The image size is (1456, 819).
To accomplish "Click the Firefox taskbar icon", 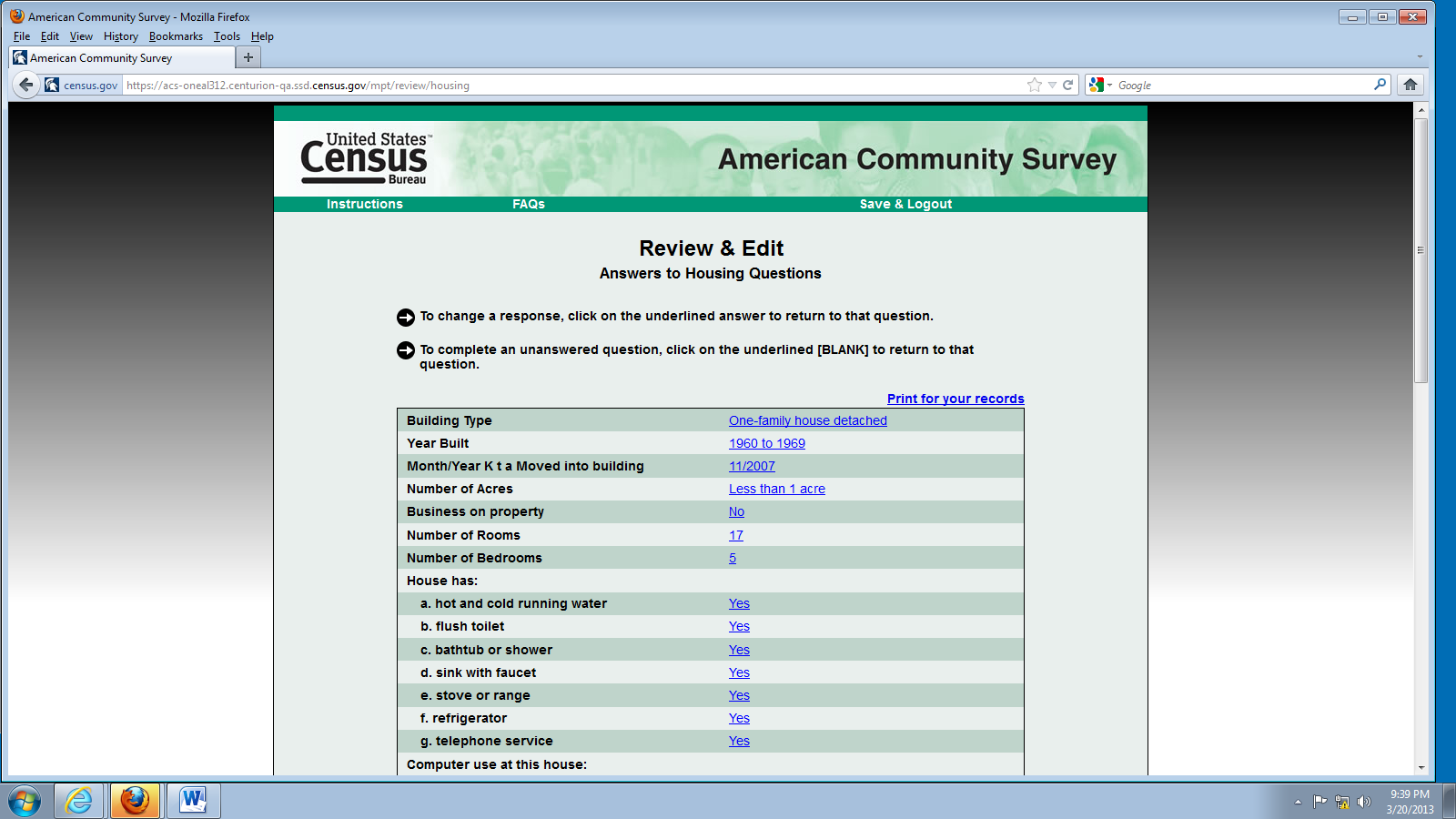I will (136, 801).
